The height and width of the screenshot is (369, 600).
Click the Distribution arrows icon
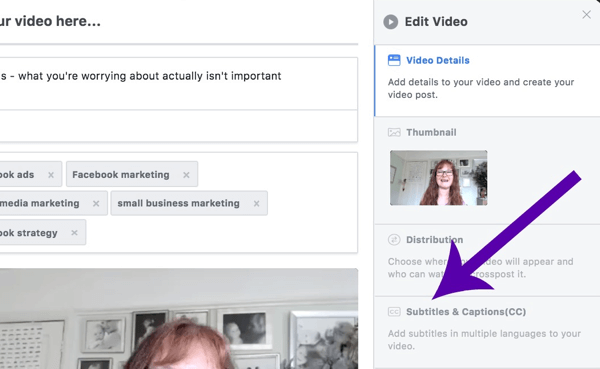394,240
